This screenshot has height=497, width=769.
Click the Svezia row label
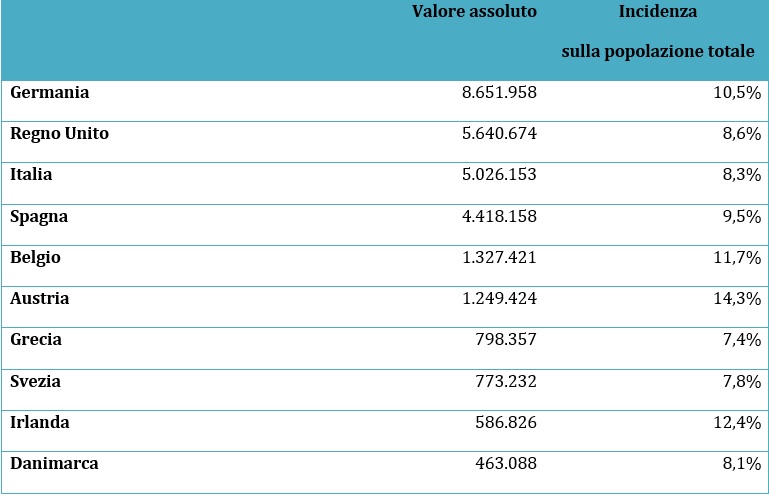click(35, 381)
